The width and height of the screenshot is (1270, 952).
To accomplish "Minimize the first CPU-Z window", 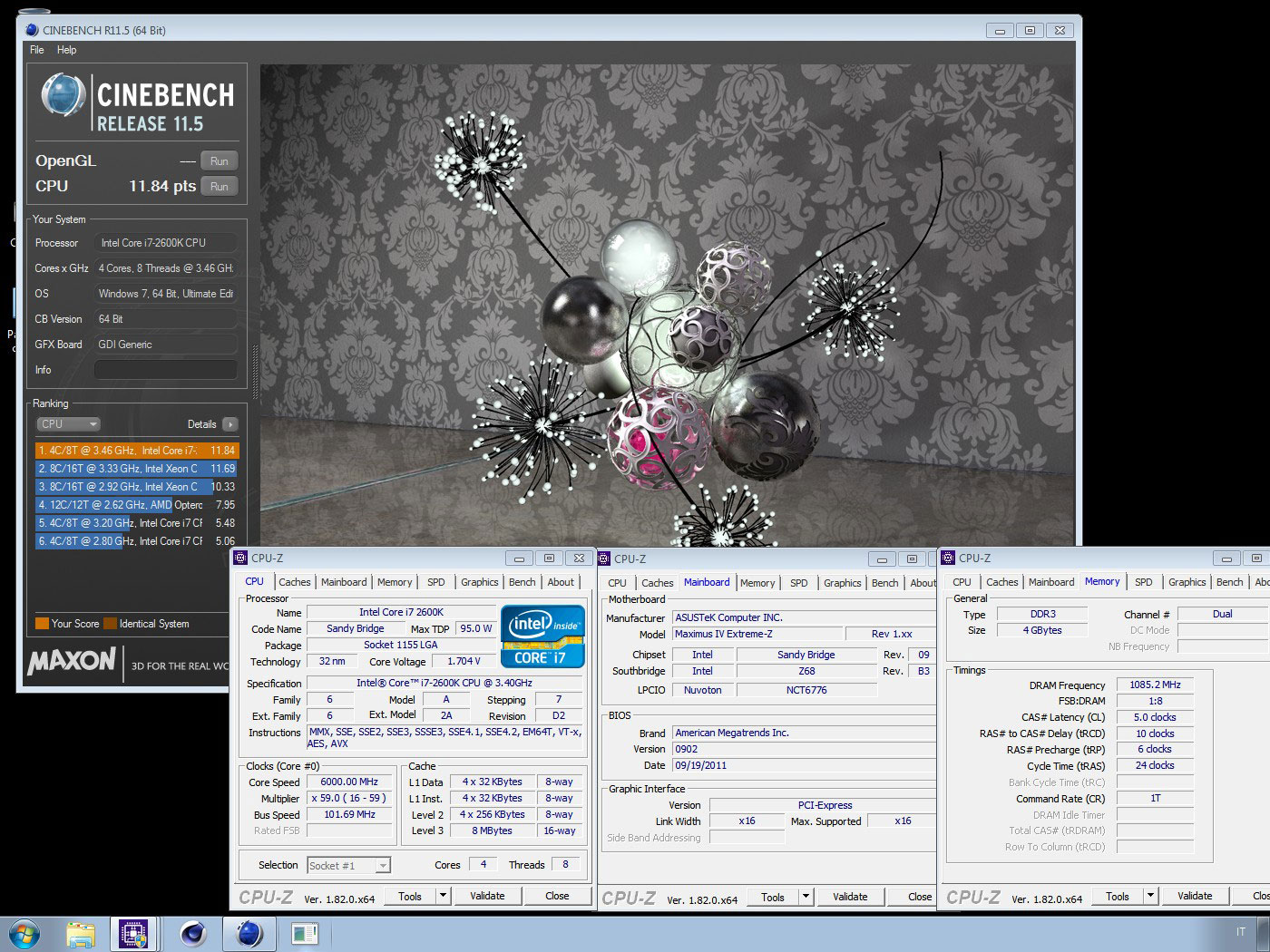I will click(x=519, y=559).
